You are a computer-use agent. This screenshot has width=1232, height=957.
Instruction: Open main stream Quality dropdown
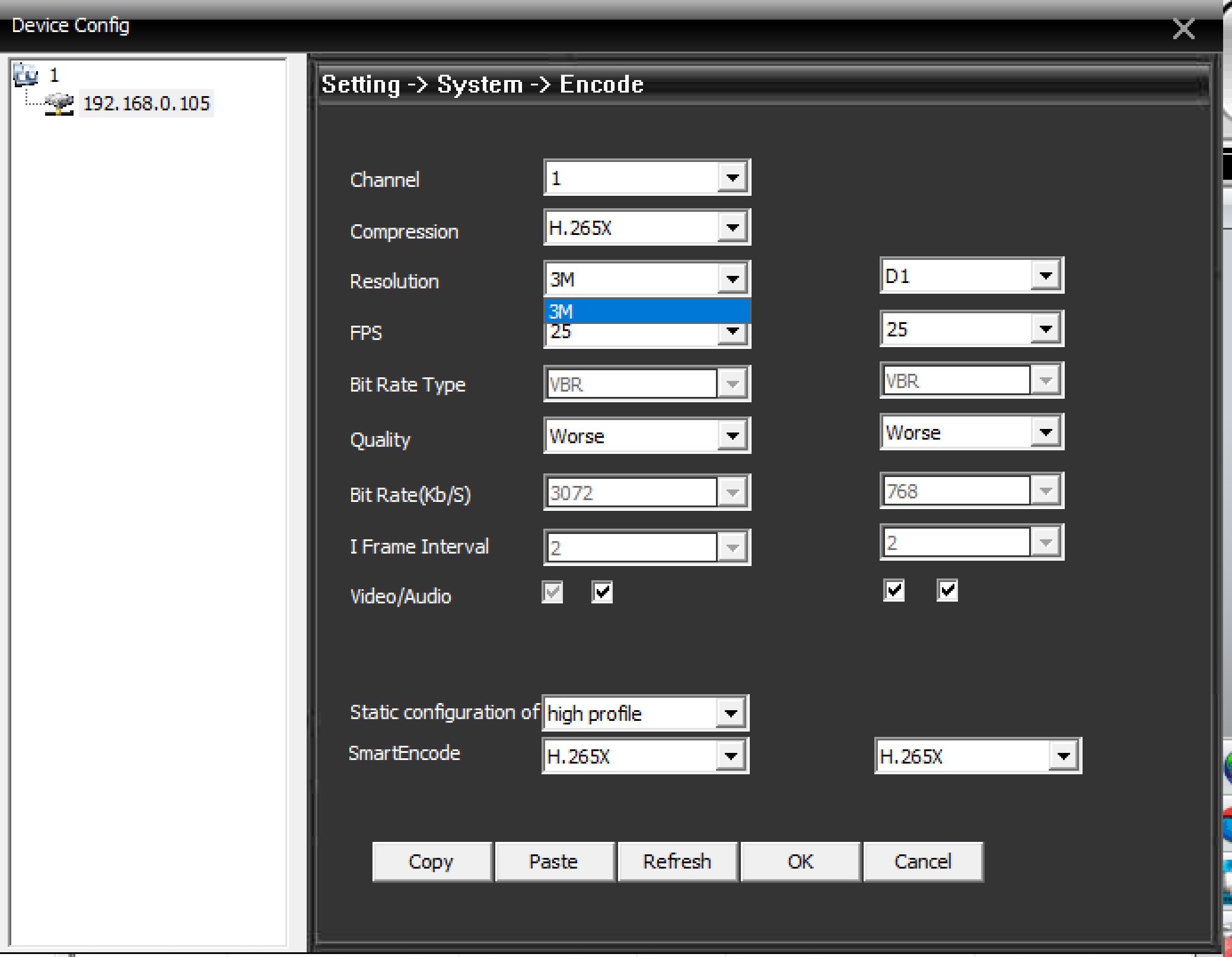pyautogui.click(x=732, y=435)
